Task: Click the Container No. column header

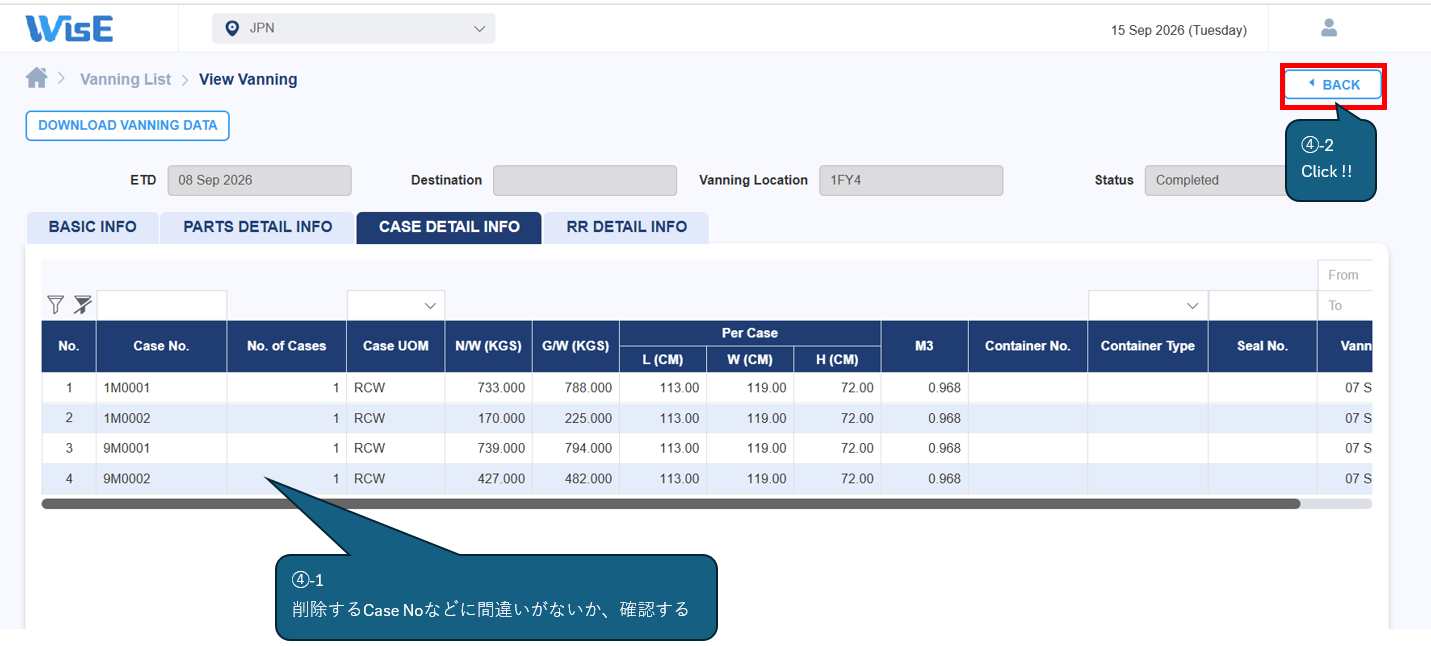Action: 1028,346
